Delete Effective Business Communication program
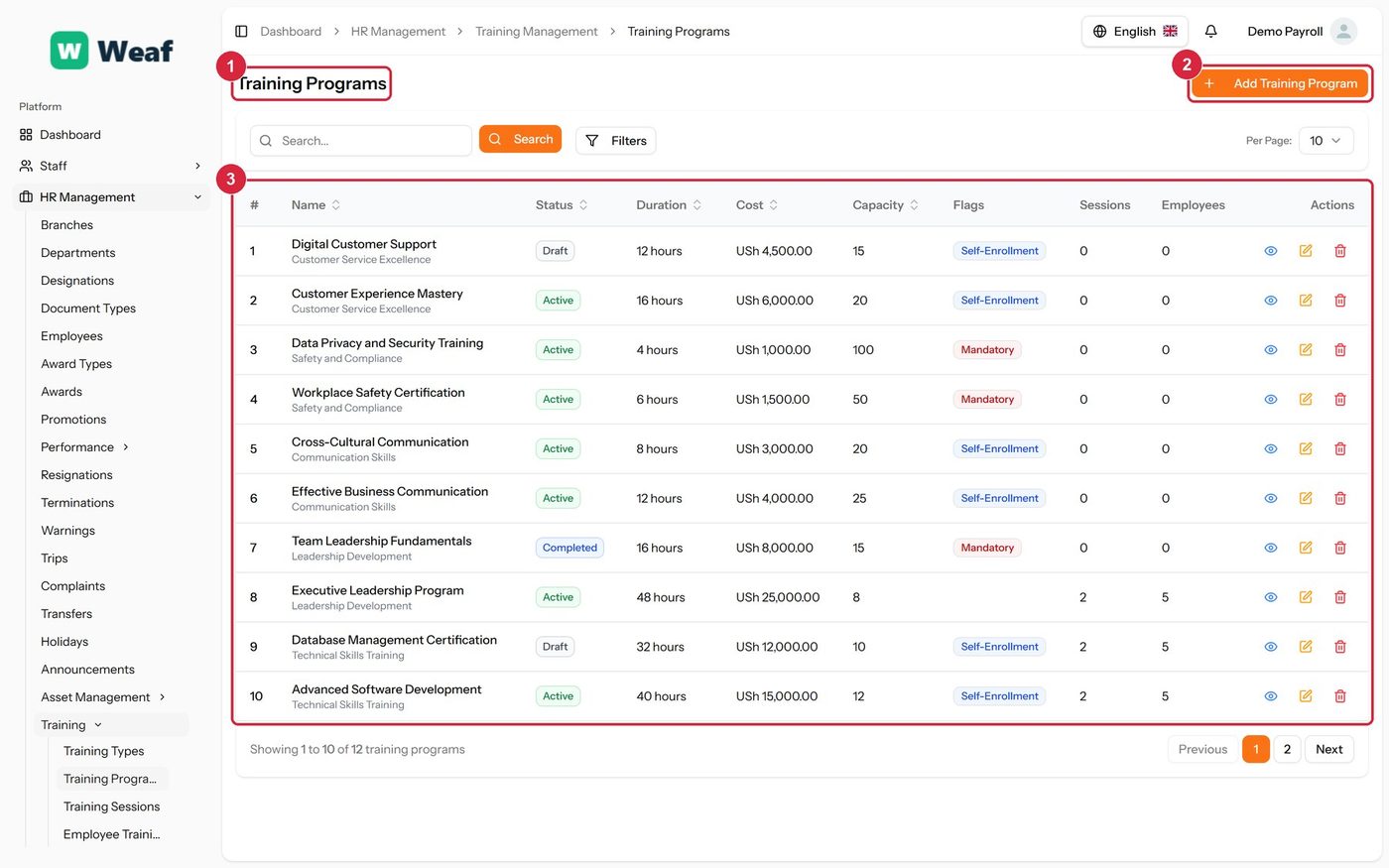This screenshot has height=868, width=1389. point(1340,498)
